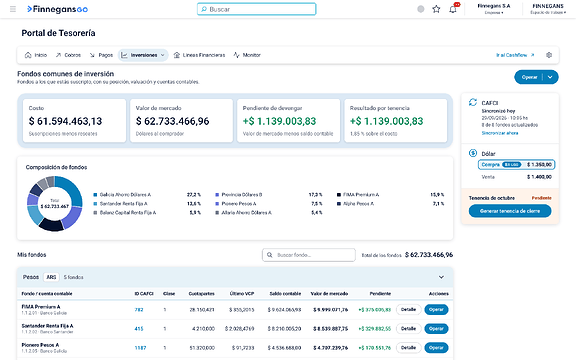Click Operar for FIMA Premium A
The image size is (576, 360).
click(436, 310)
